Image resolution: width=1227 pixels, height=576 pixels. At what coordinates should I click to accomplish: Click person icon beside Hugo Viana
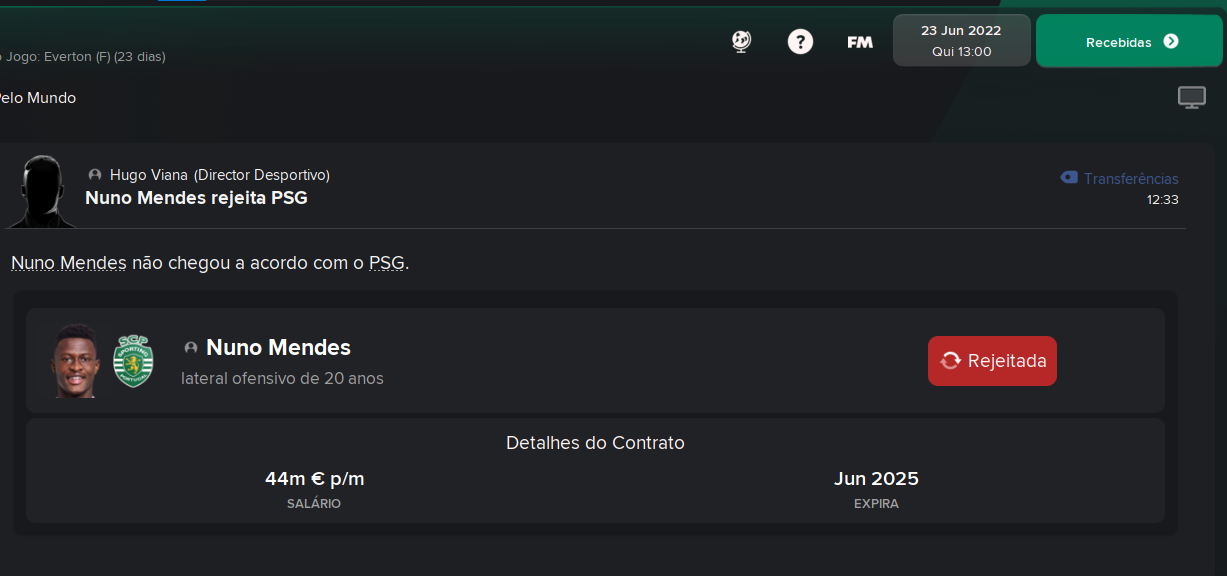95,175
